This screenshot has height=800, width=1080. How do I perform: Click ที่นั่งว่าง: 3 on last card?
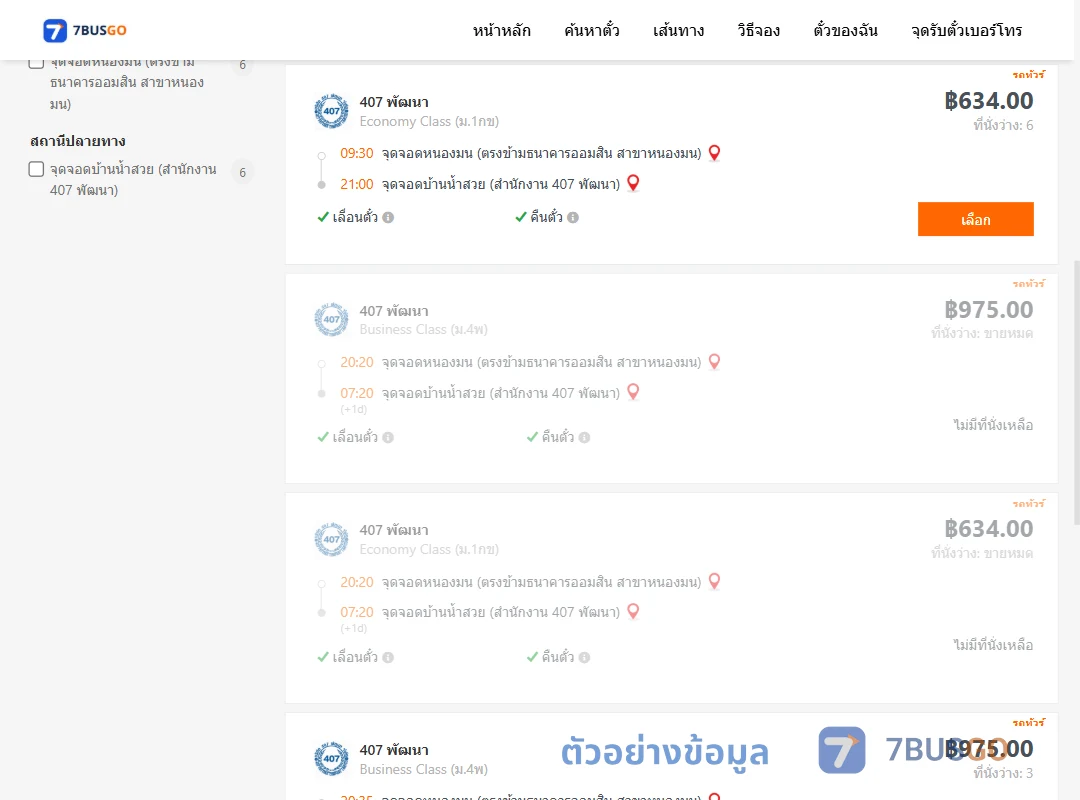pos(1003,773)
